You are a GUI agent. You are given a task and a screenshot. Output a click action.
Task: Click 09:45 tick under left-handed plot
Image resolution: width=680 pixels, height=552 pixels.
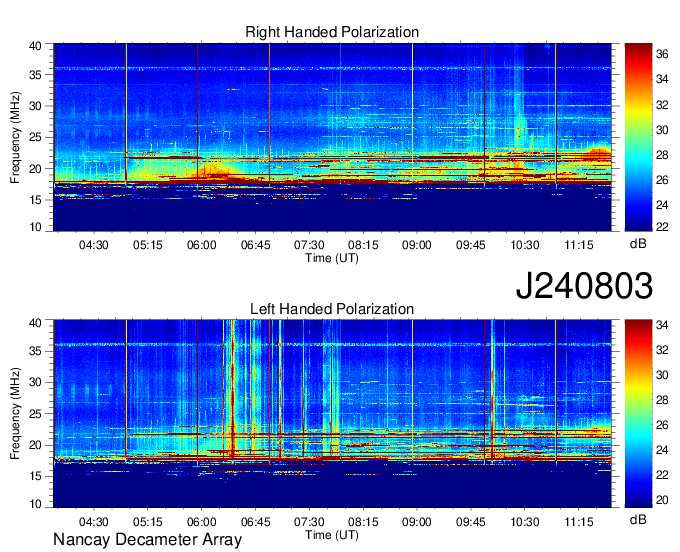pos(471,521)
